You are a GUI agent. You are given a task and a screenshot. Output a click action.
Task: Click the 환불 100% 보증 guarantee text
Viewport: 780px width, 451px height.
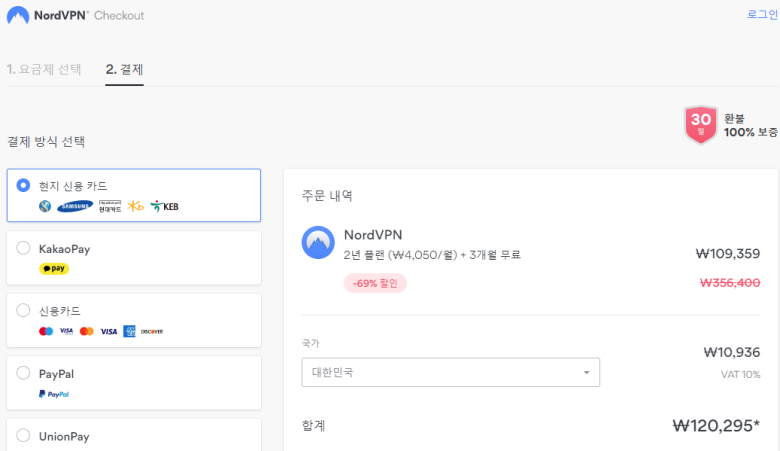point(751,125)
